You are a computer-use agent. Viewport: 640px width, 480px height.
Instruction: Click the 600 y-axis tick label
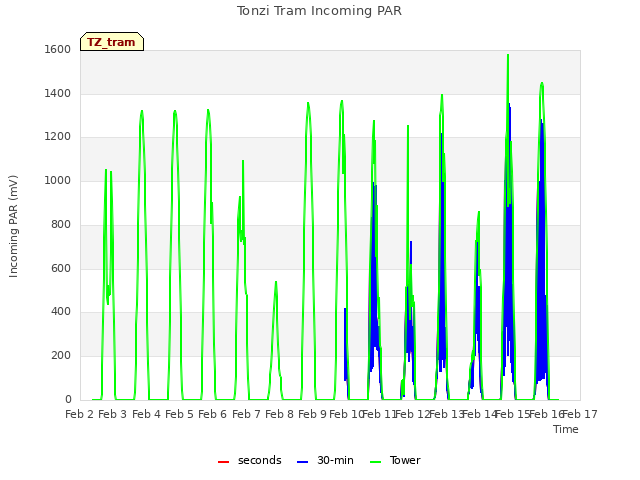(x=61, y=269)
